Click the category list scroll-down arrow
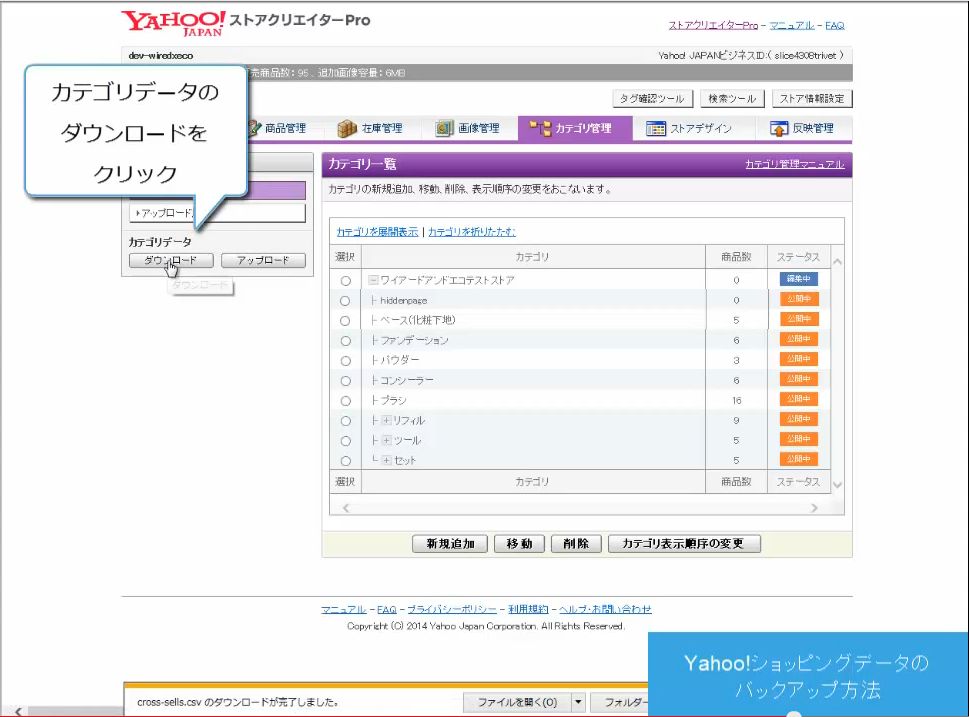Image resolution: width=969 pixels, height=717 pixels. point(837,485)
